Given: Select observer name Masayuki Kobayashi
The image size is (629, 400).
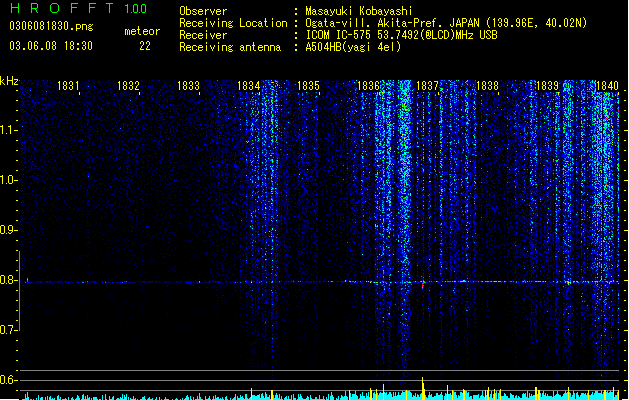Looking at the screenshot, I should click(358, 11).
